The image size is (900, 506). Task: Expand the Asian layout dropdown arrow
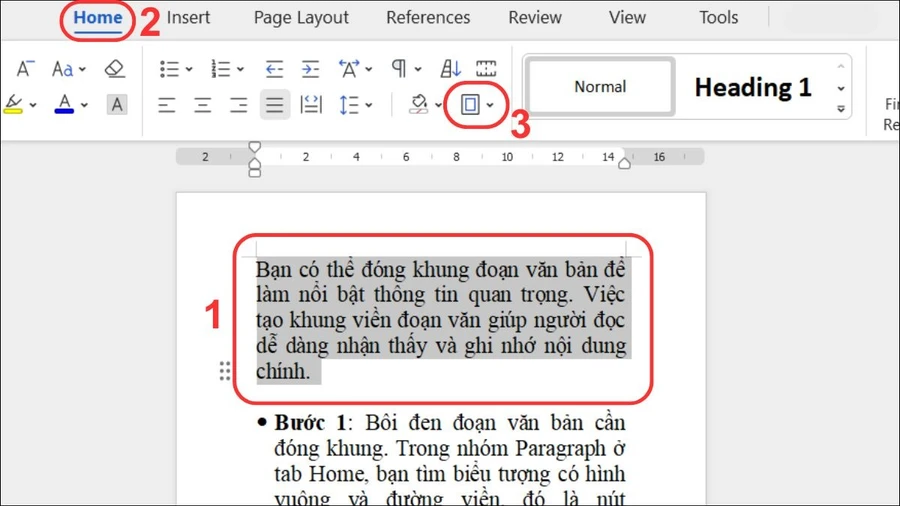pos(369,69)
